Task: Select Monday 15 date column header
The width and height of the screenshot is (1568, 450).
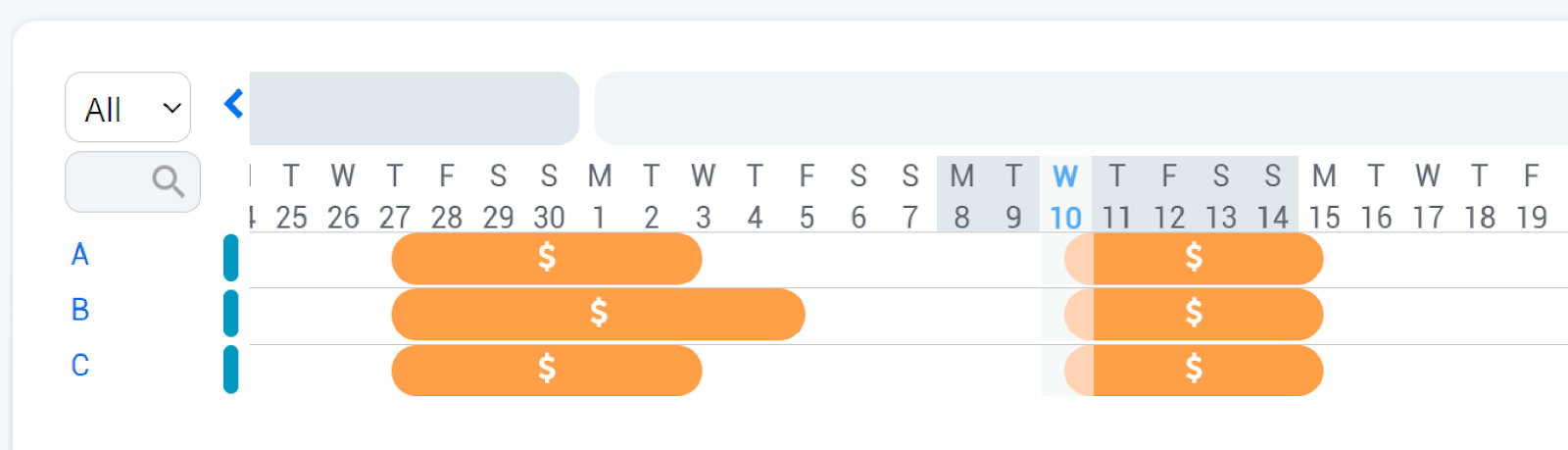Action: click(1324, 196)
